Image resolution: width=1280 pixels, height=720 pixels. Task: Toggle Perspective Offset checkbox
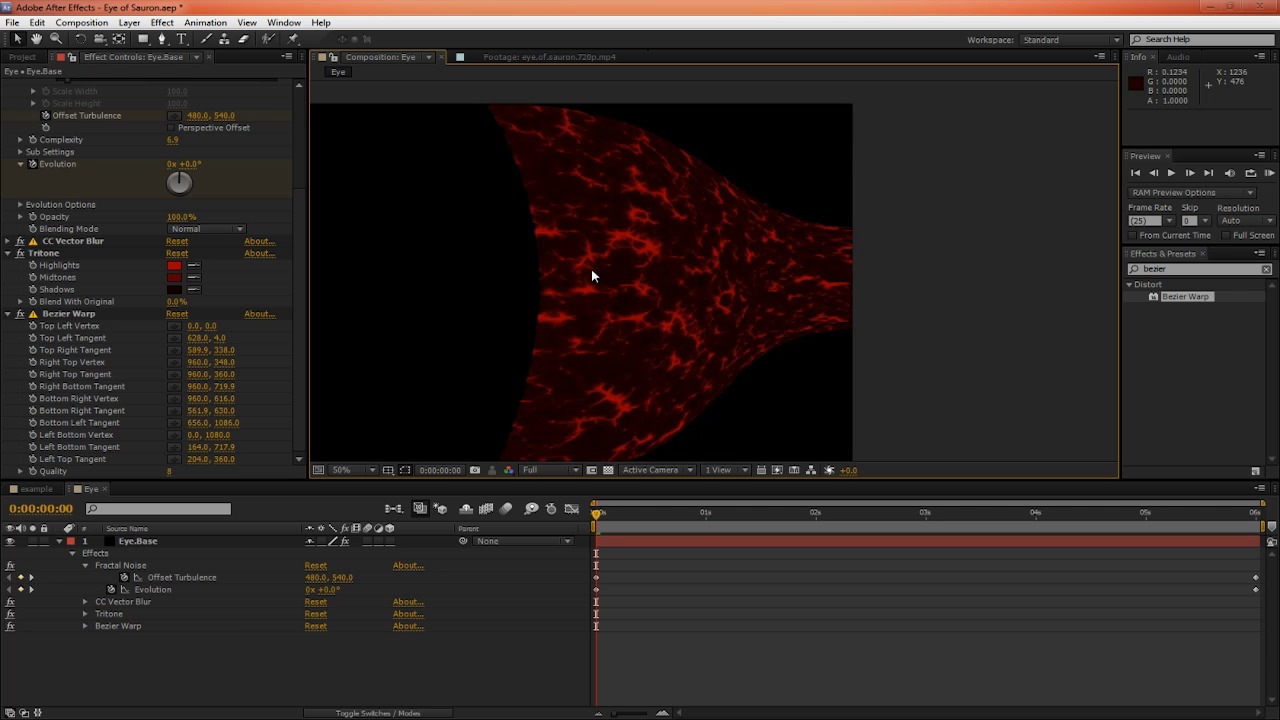pos(170,128)
